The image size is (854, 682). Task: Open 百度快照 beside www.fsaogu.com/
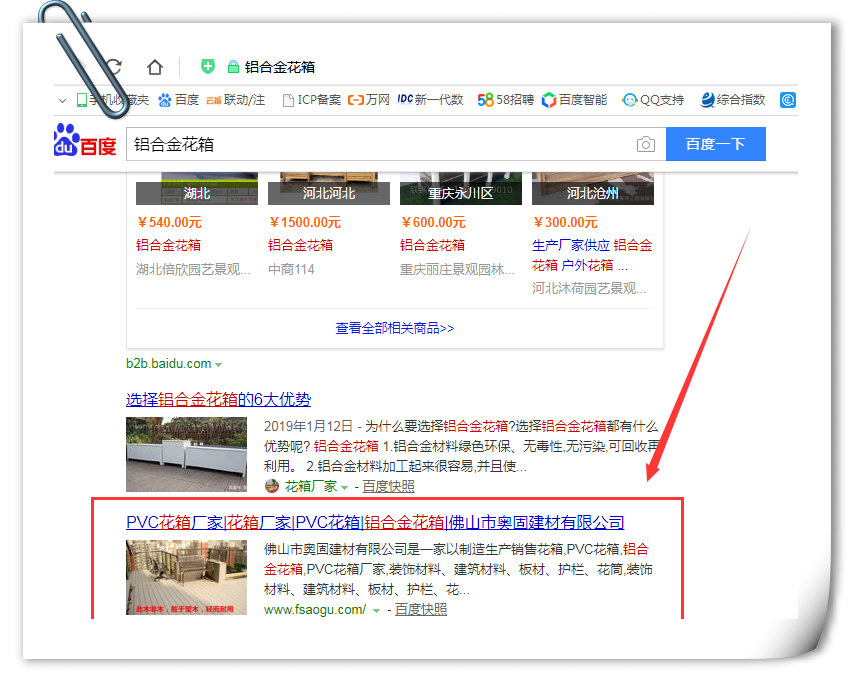coord(421,610)
